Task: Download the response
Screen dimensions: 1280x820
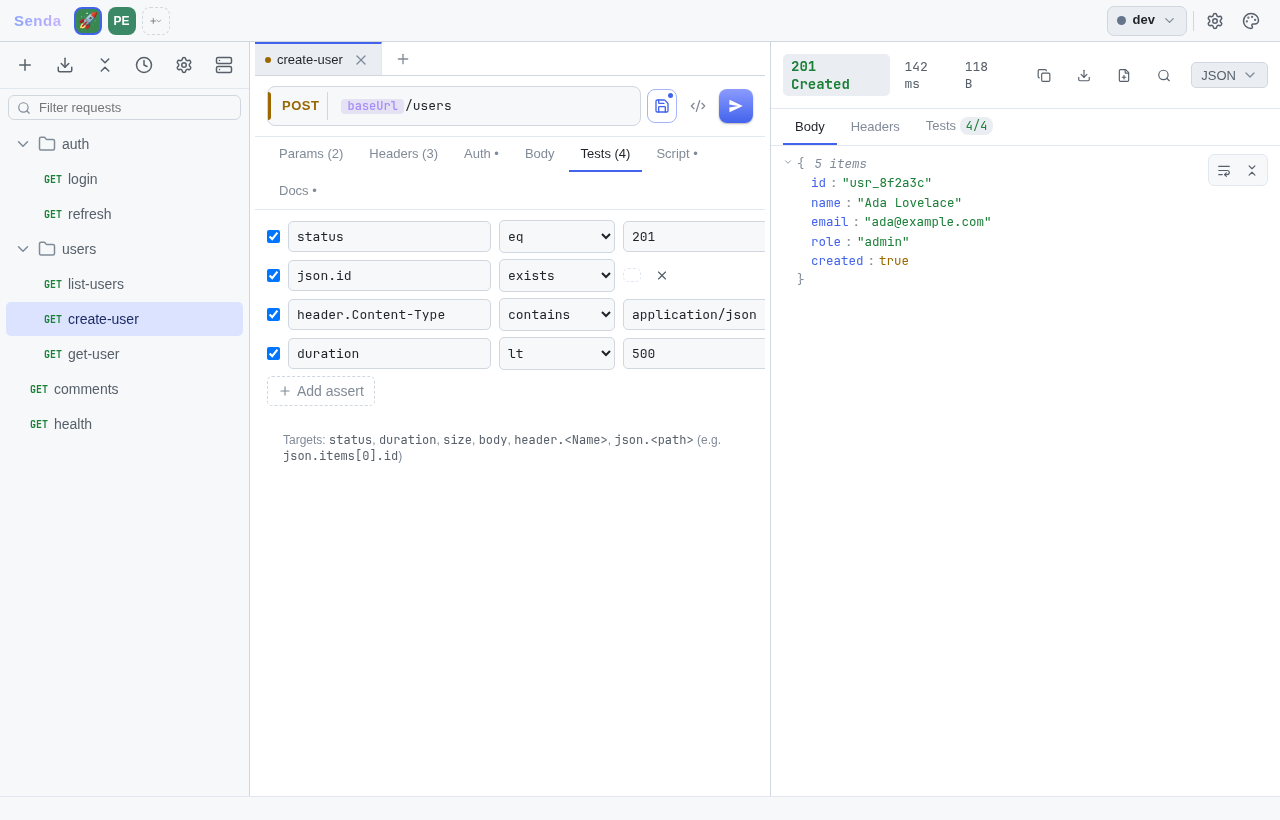Action: tap(1084, 75)
